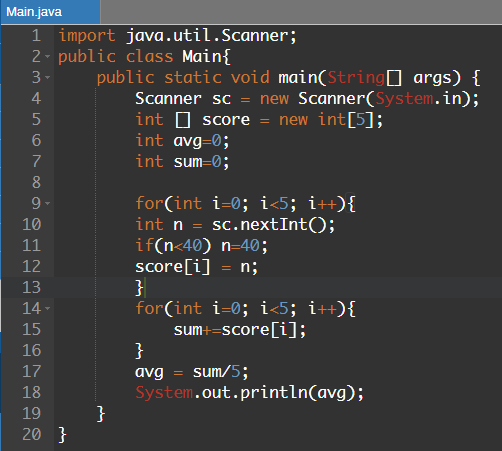
Task: Collapse the second for loop fold on line 14
Action: (x=48, y=308)
